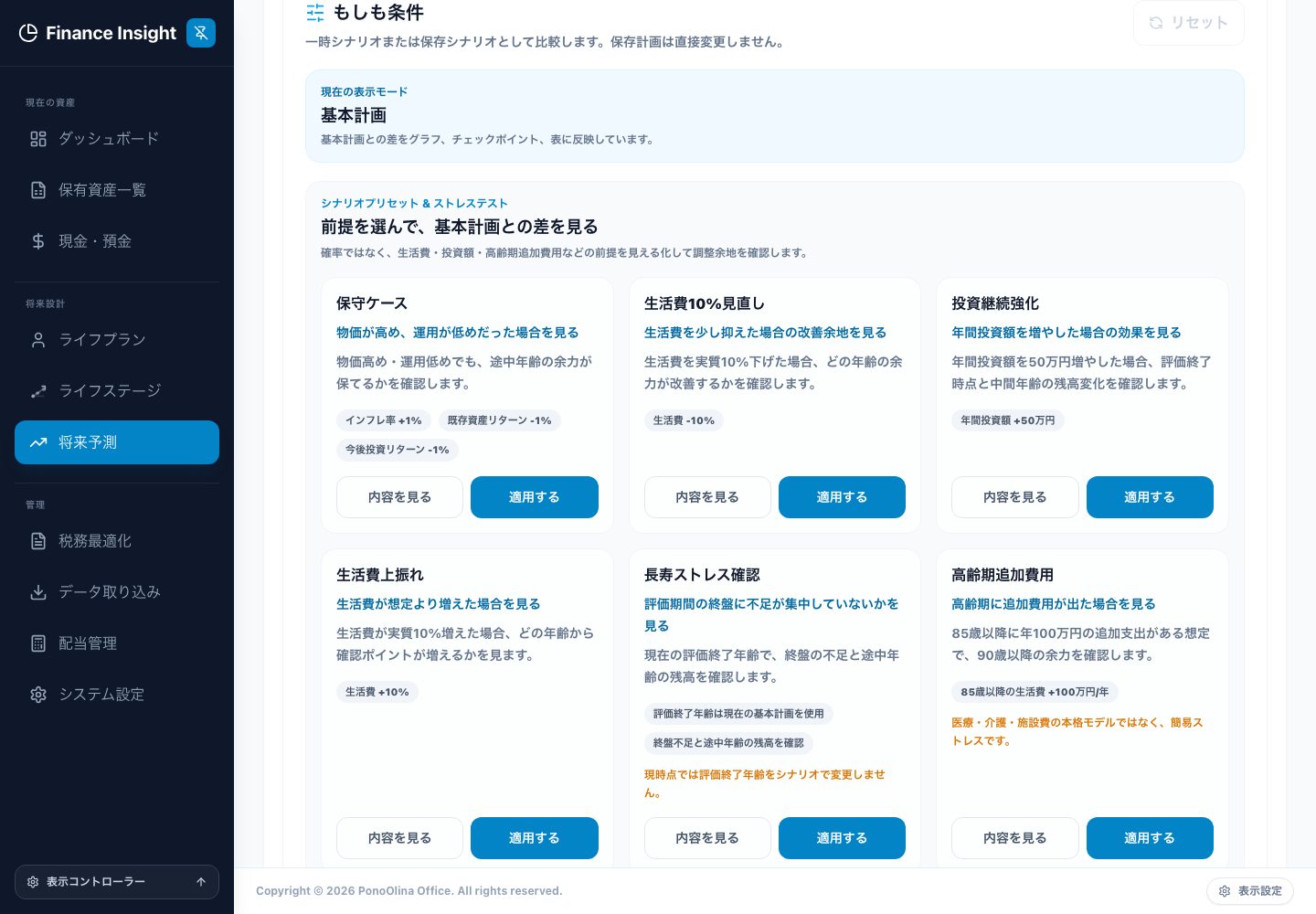The height and width of the screenshot is (914, 1316).
Task: Click the 評価終了年齢は現在の基本計画を使用 tag
Action: pos(738,714)
